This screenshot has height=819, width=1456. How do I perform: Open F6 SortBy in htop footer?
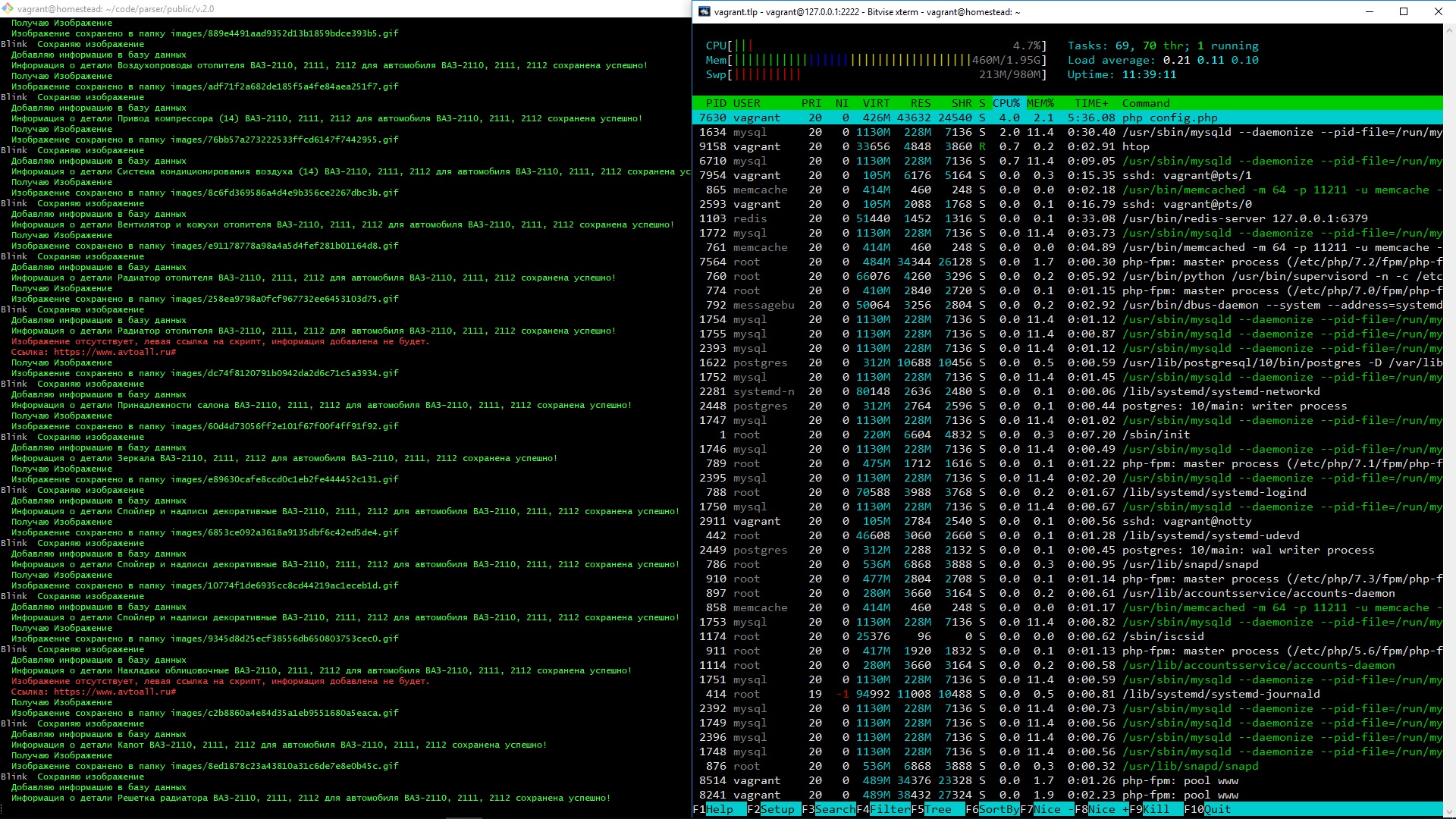[993, 809]
